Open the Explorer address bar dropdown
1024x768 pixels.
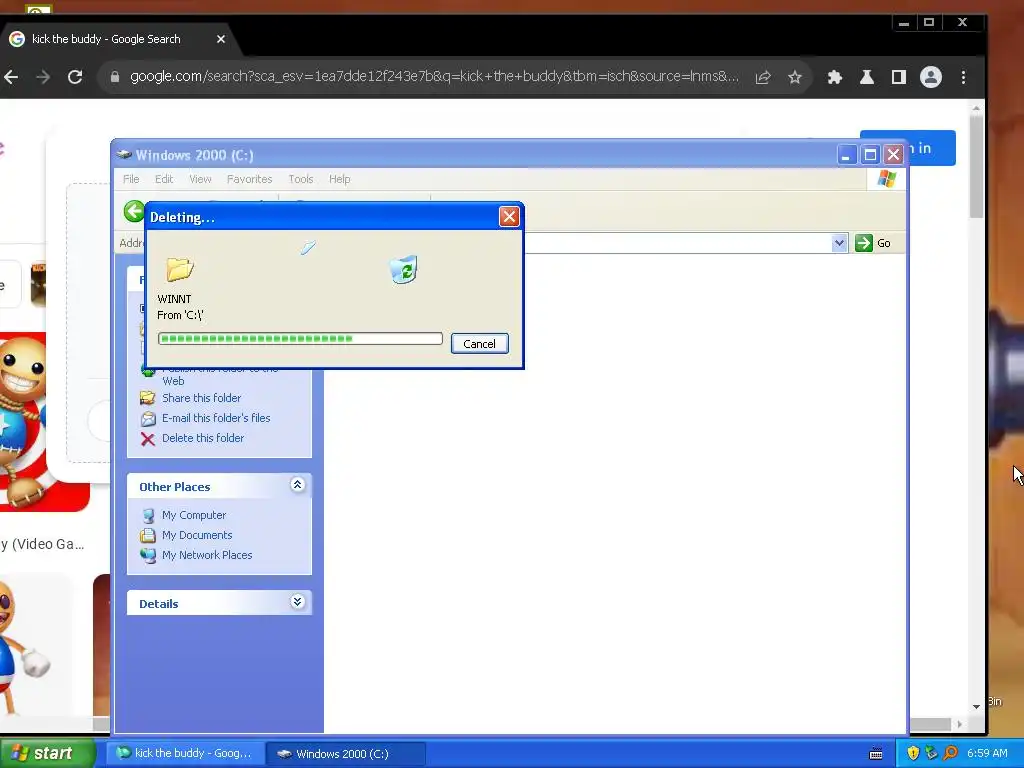(839, 243)
